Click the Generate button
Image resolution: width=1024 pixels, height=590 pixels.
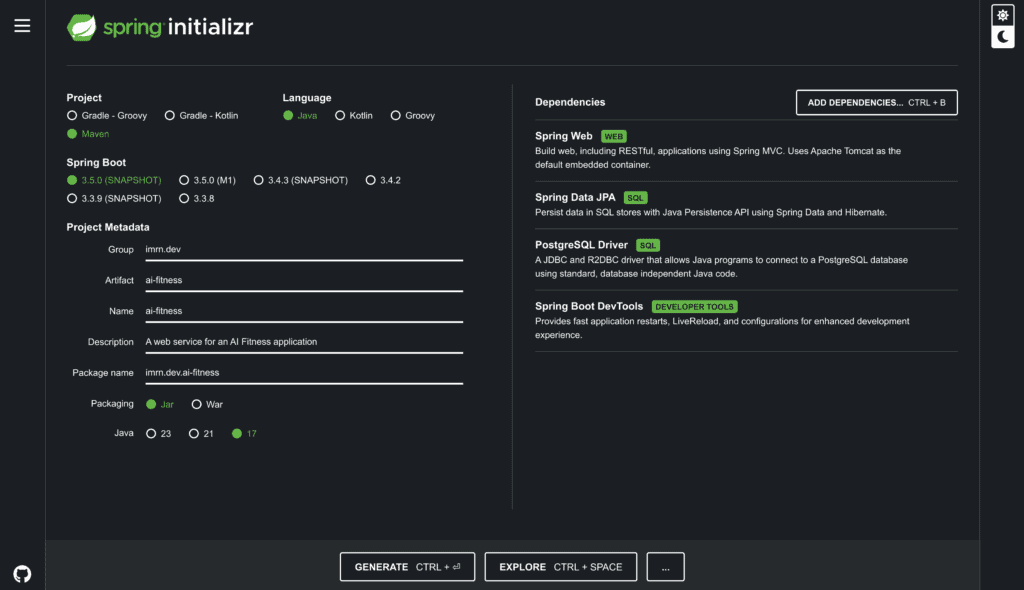coord(407,566)
